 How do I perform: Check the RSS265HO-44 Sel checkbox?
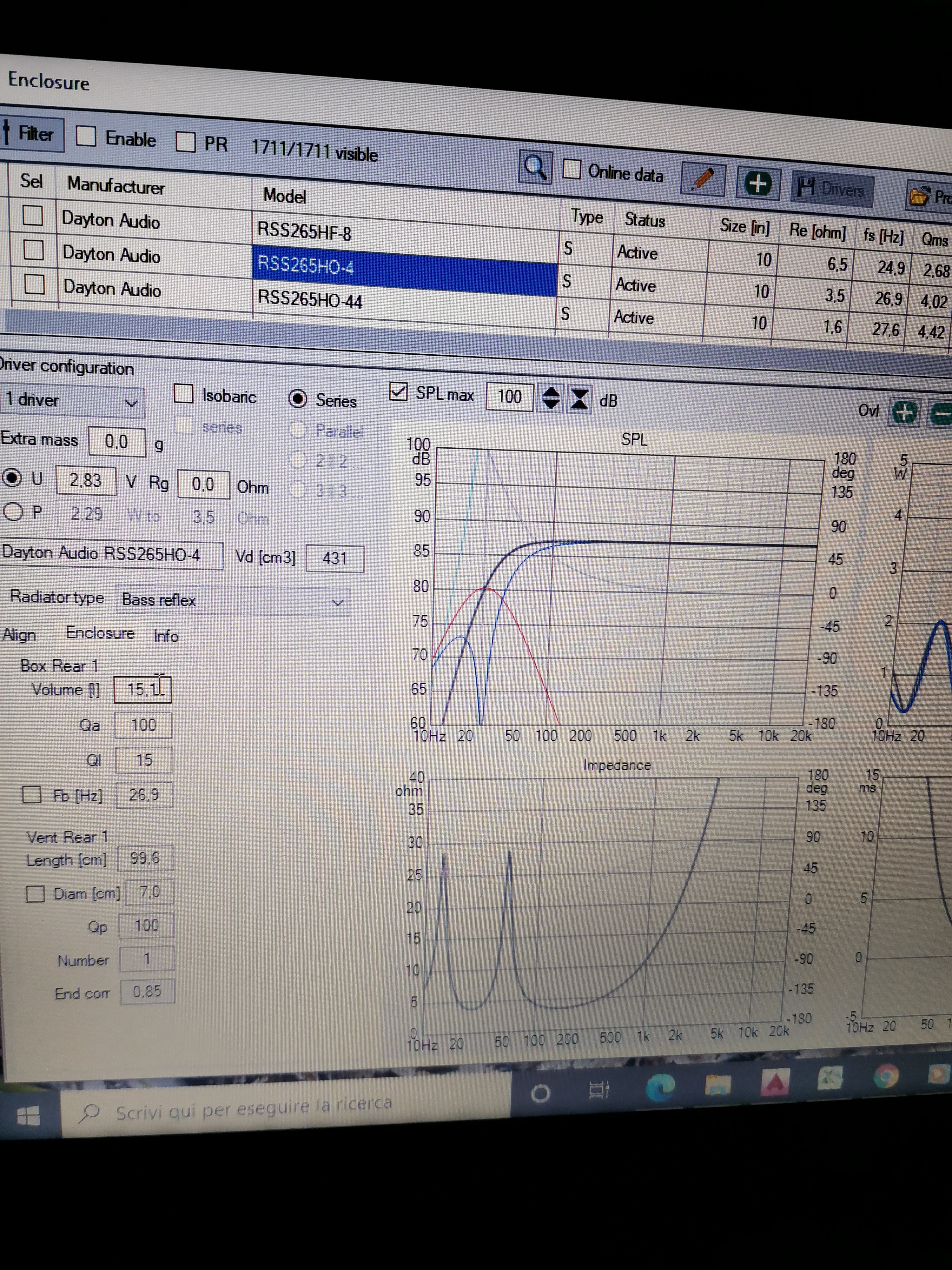34,284
